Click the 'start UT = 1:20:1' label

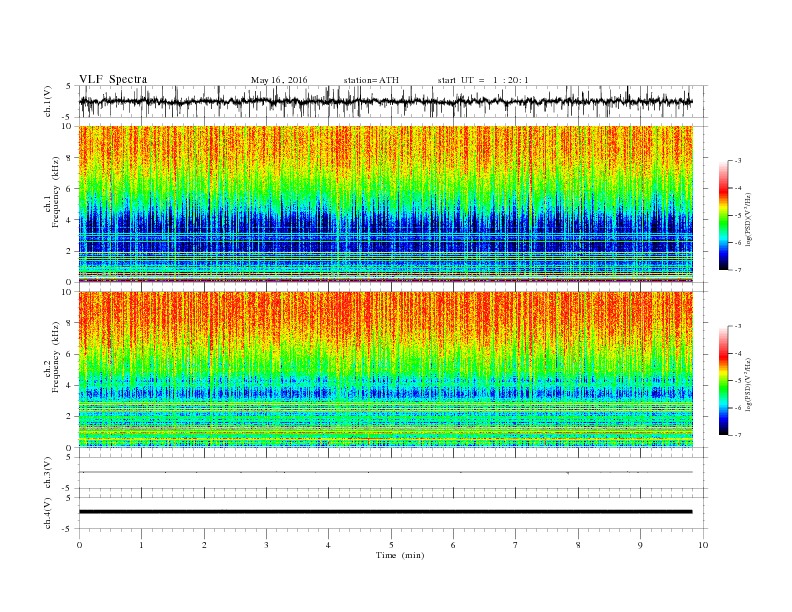[483, 80]
